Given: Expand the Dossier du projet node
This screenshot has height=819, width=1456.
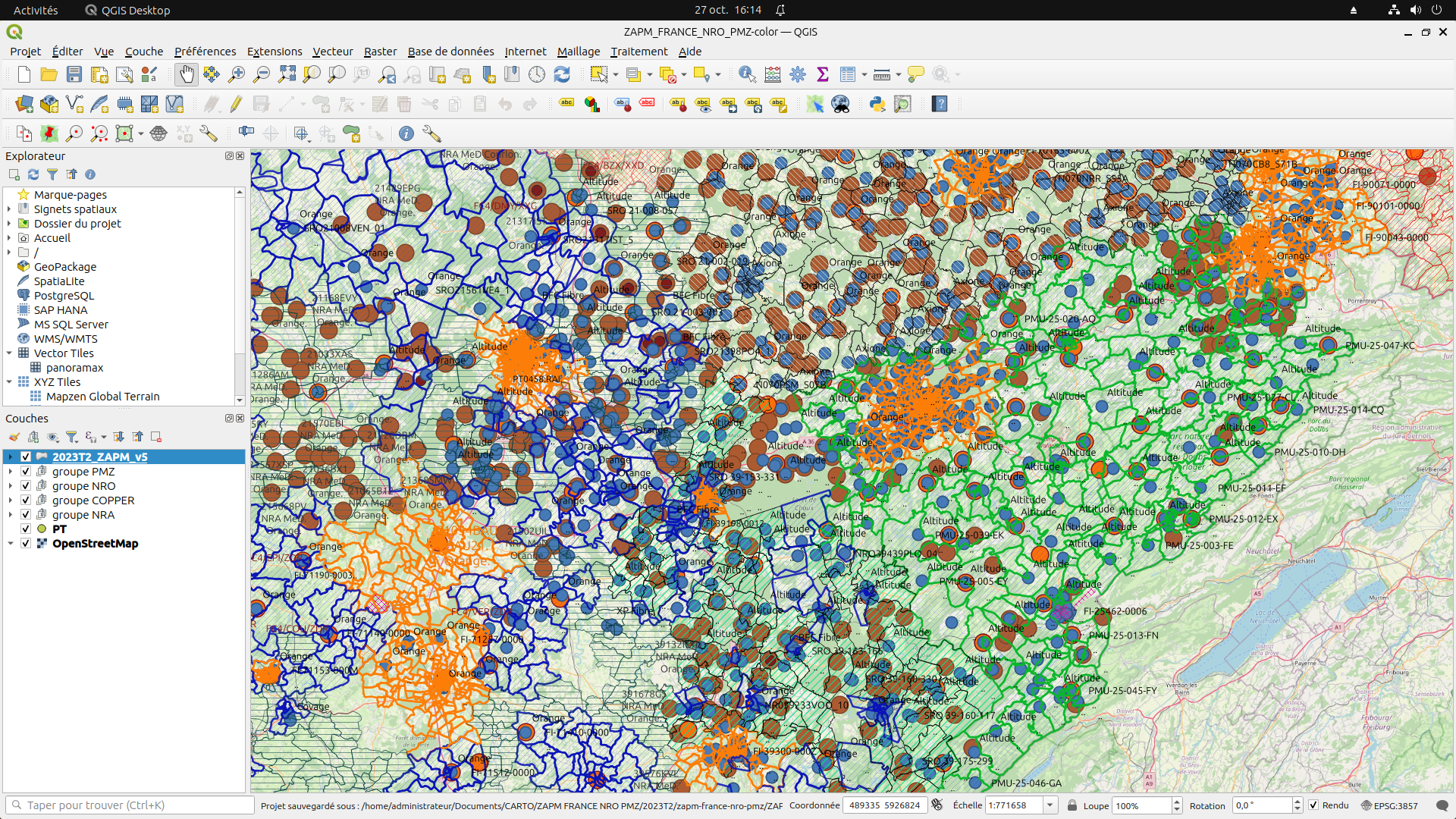Looking at the screenshot, I should [9, 223].
